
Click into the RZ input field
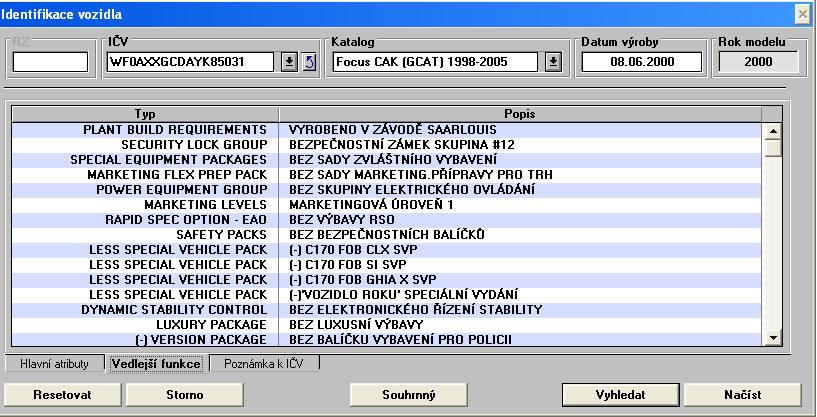pyautogui.click(x=50, y=62)
